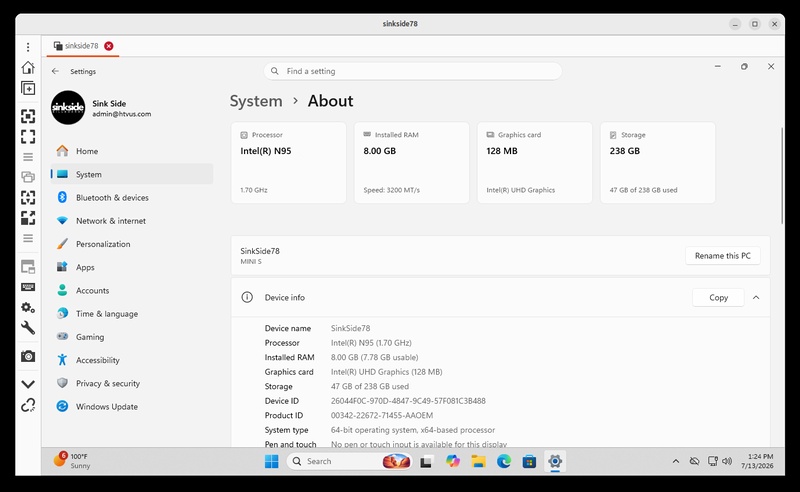Open Copilot from the taskbar
The image size is (800, 492).
453,461
